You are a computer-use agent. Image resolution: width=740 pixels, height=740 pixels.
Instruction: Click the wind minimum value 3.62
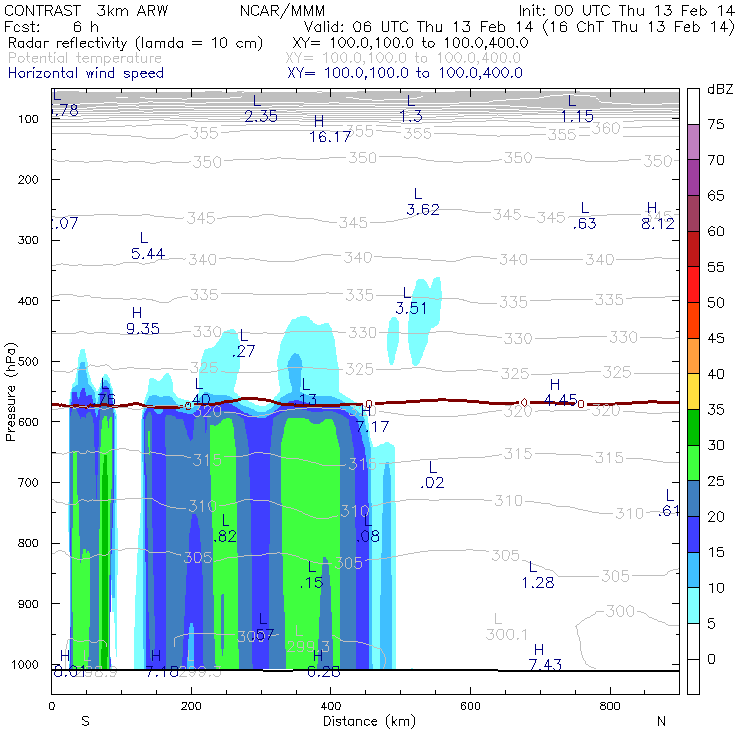(x=423, y=210)
